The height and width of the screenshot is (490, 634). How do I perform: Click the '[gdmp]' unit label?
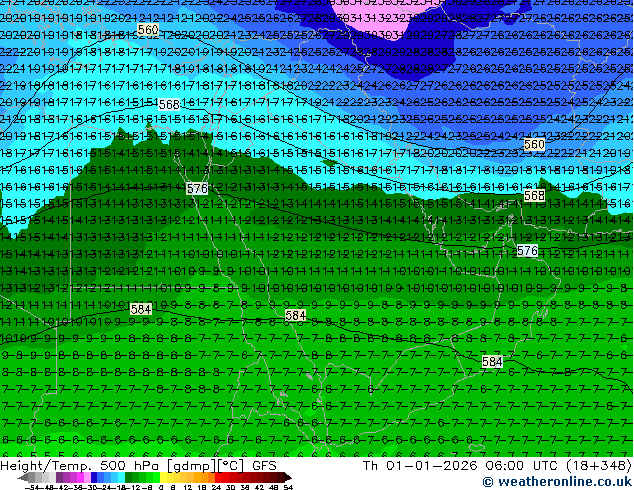(192, 466)
